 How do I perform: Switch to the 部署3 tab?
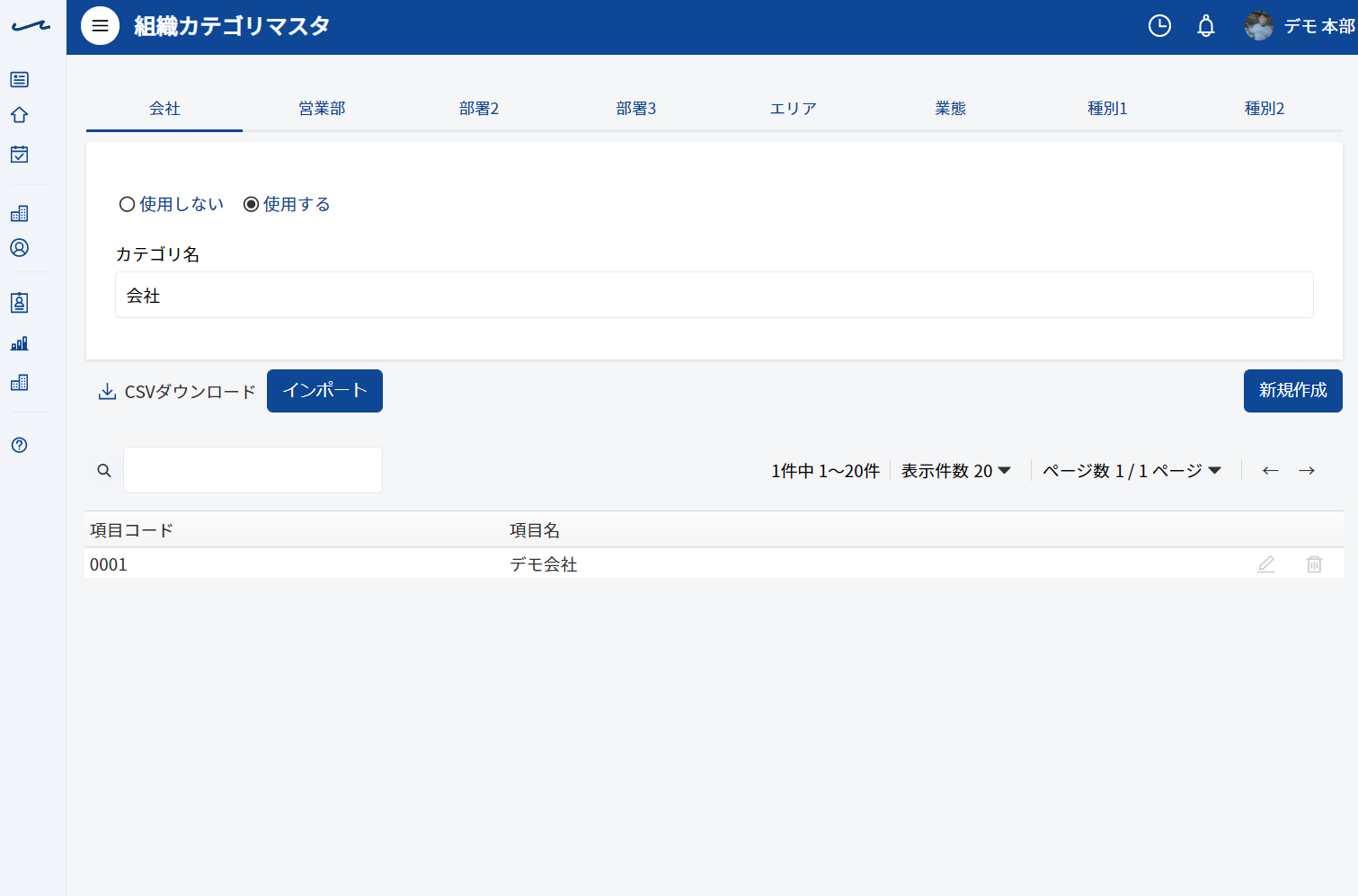click(x=636, y=108)
